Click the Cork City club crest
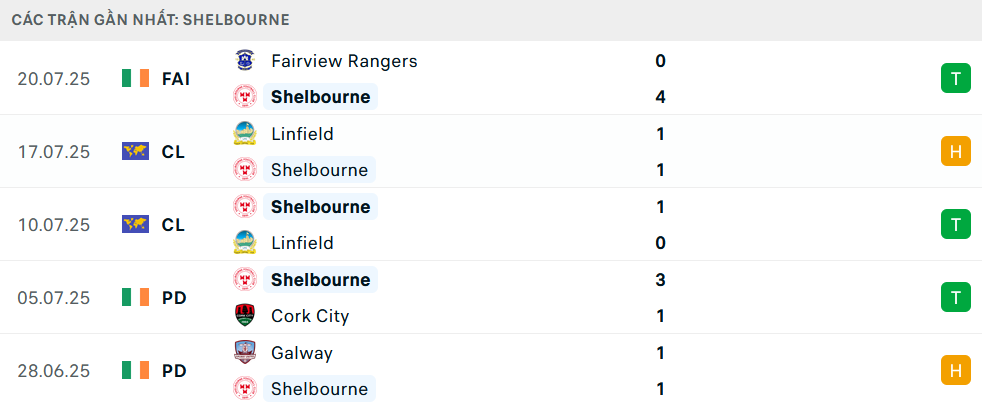The image size is (982, 405). point(245,315)
